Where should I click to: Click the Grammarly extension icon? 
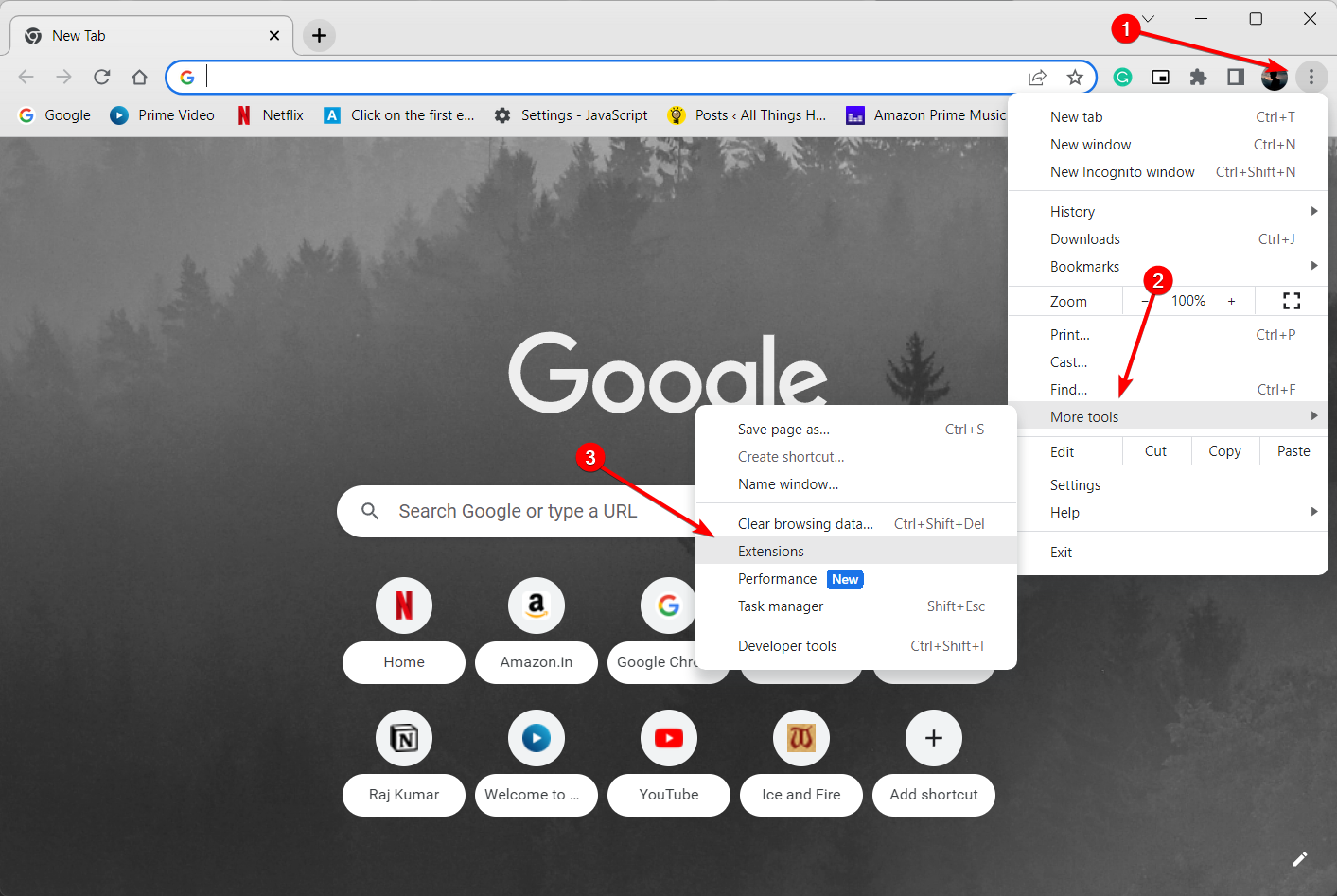click(x=1122, y=77)
